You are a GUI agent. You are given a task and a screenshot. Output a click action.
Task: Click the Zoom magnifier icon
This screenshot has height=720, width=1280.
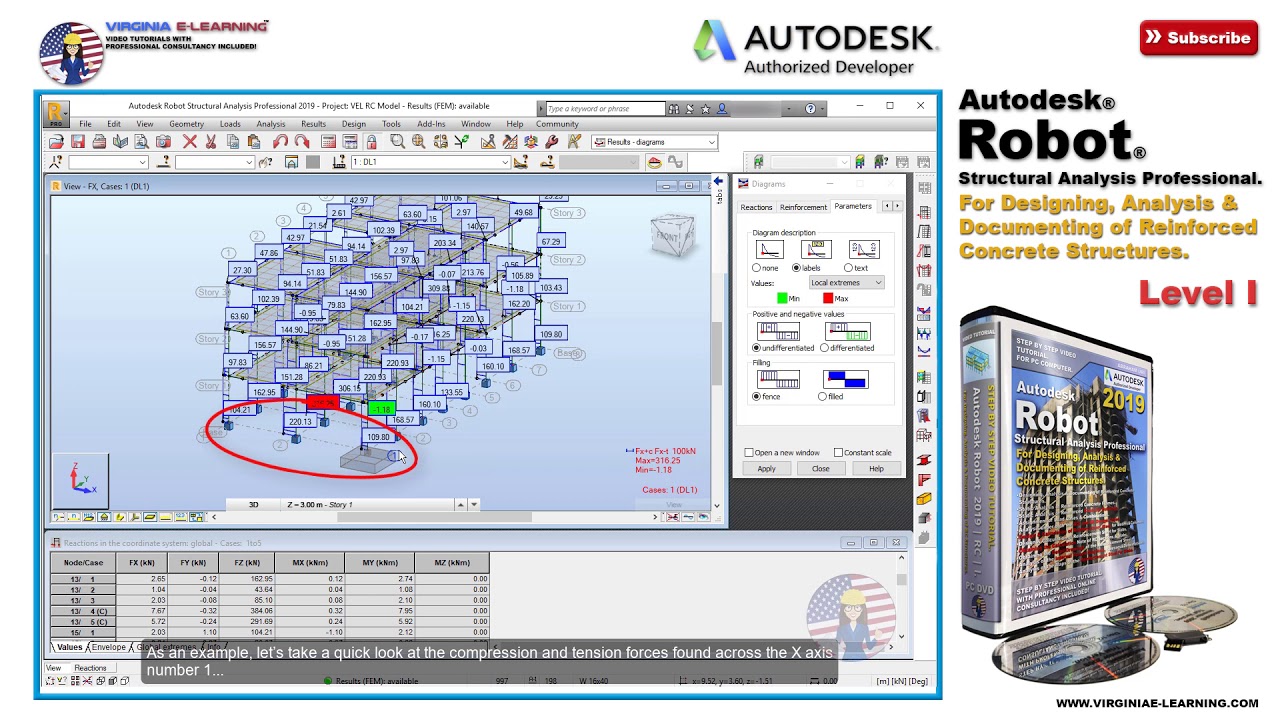[397, 142]
